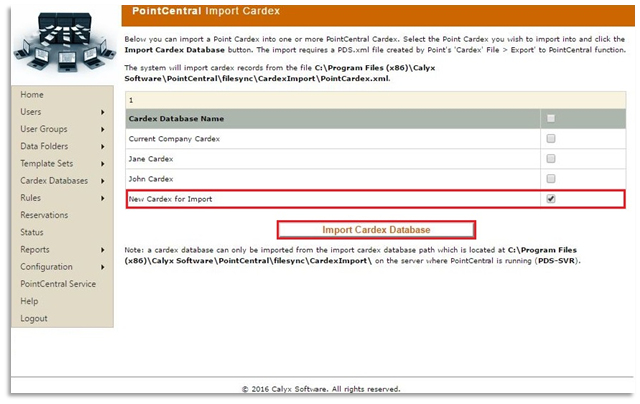Open the User Groups menu item
The image size is (640, 404).
[x=44, y=129]
